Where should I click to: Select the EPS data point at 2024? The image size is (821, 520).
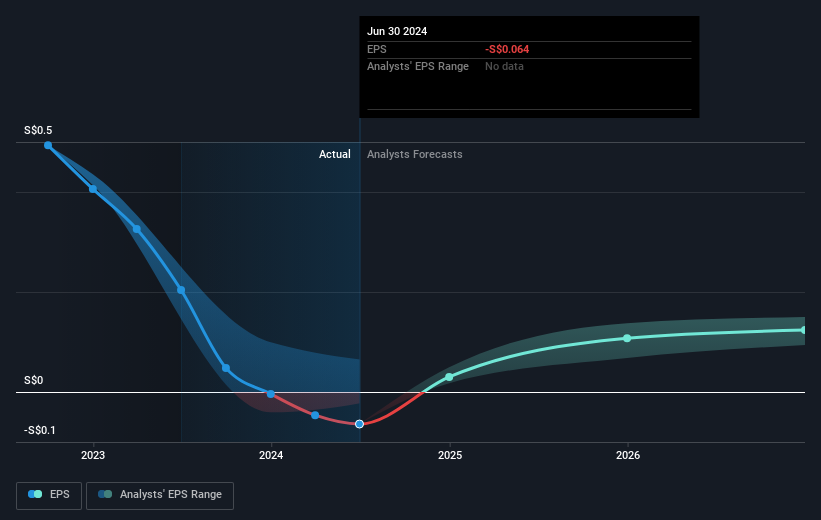point(271,394)
